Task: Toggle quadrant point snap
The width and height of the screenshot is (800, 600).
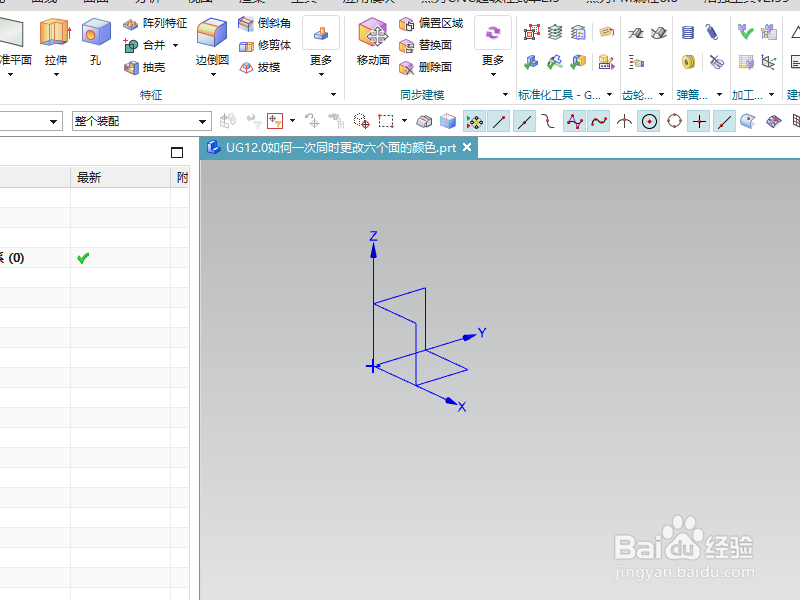Action: click(674, 122)
